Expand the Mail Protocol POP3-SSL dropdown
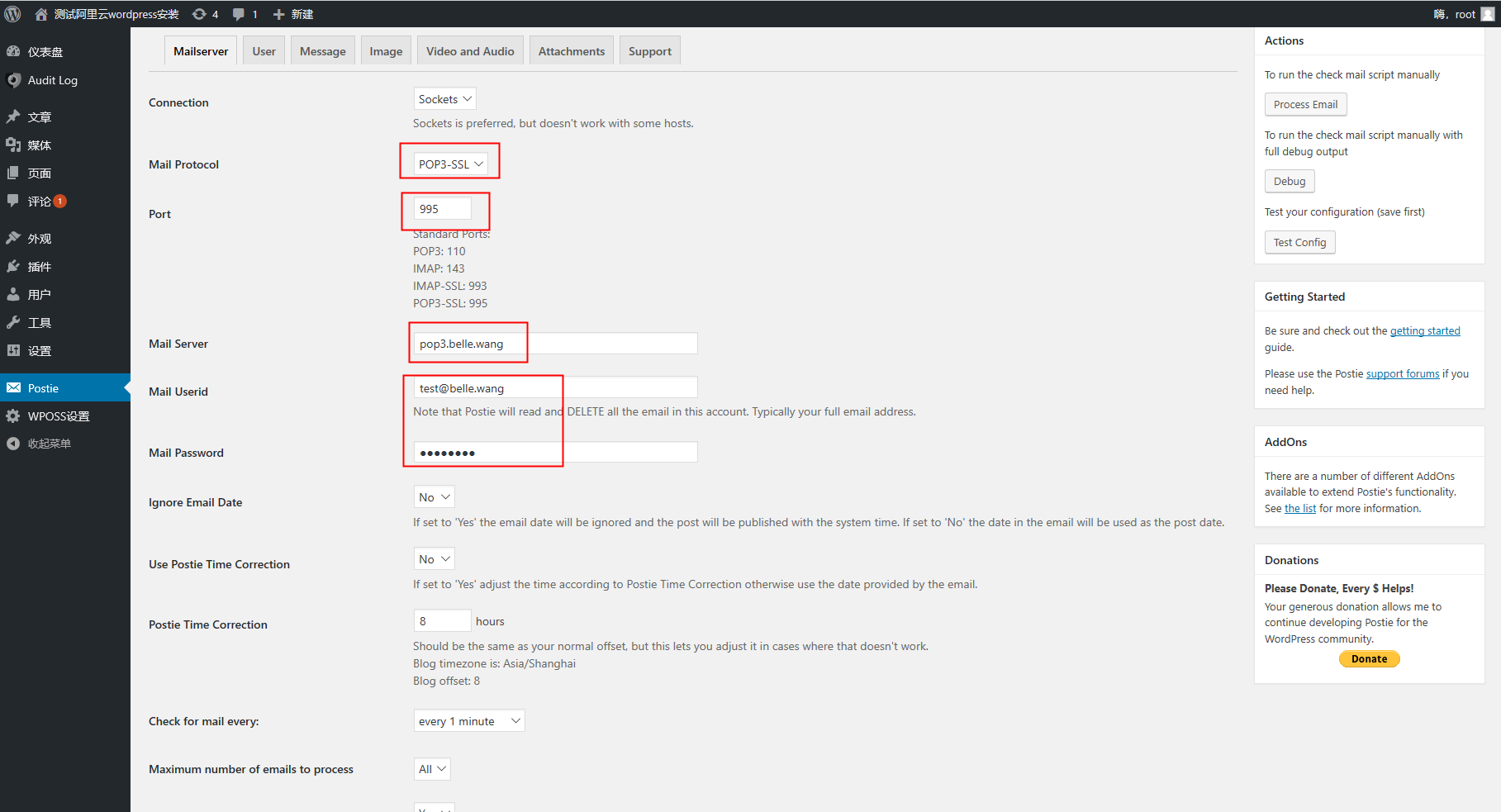This screenshot has width=1501, height=812. [450, 164]
